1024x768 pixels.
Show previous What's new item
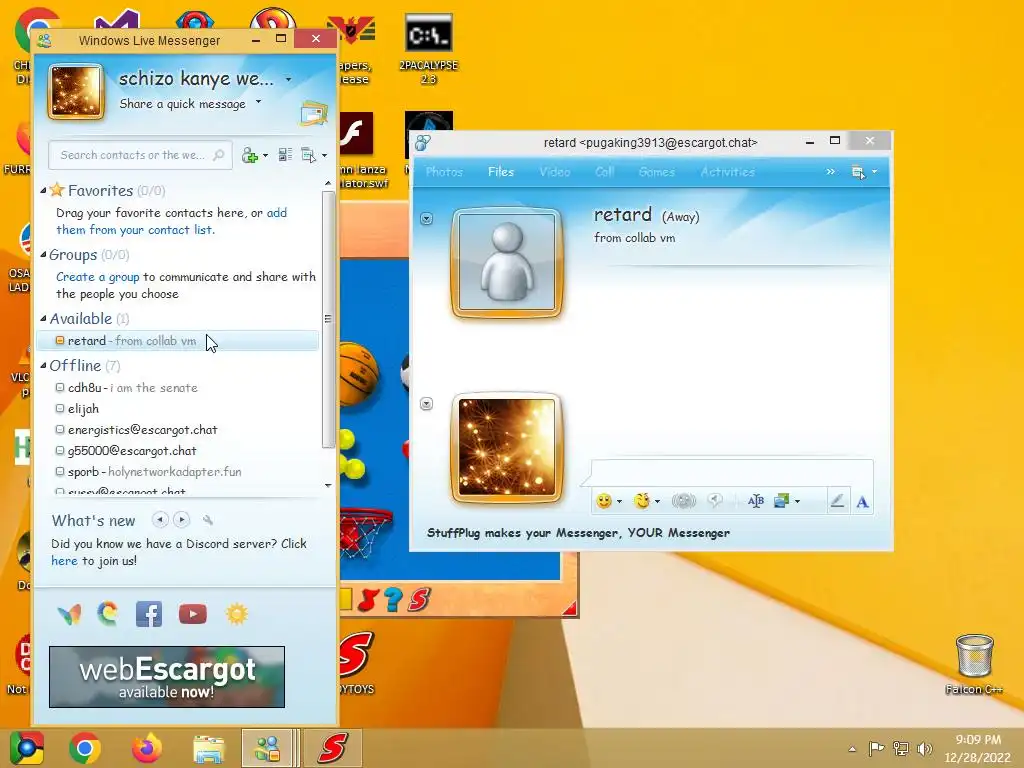(160, 520)
